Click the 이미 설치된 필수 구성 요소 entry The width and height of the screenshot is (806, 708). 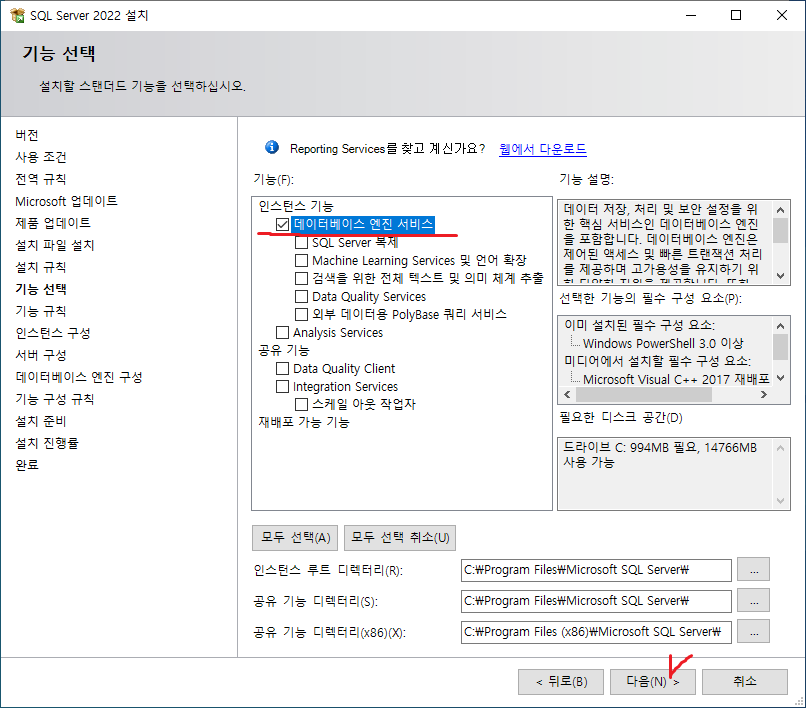click(639, 325)
